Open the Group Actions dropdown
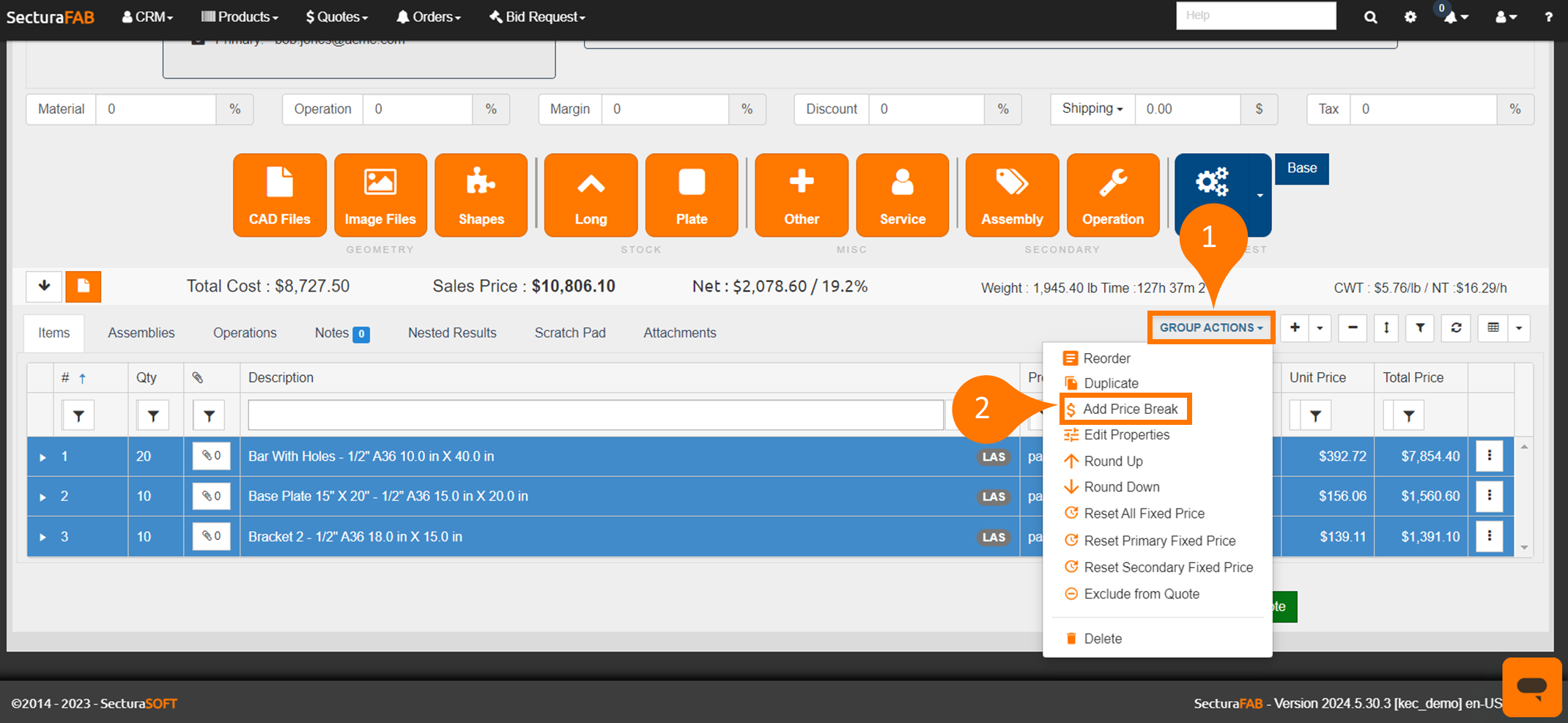 [x=1210, y=327]
